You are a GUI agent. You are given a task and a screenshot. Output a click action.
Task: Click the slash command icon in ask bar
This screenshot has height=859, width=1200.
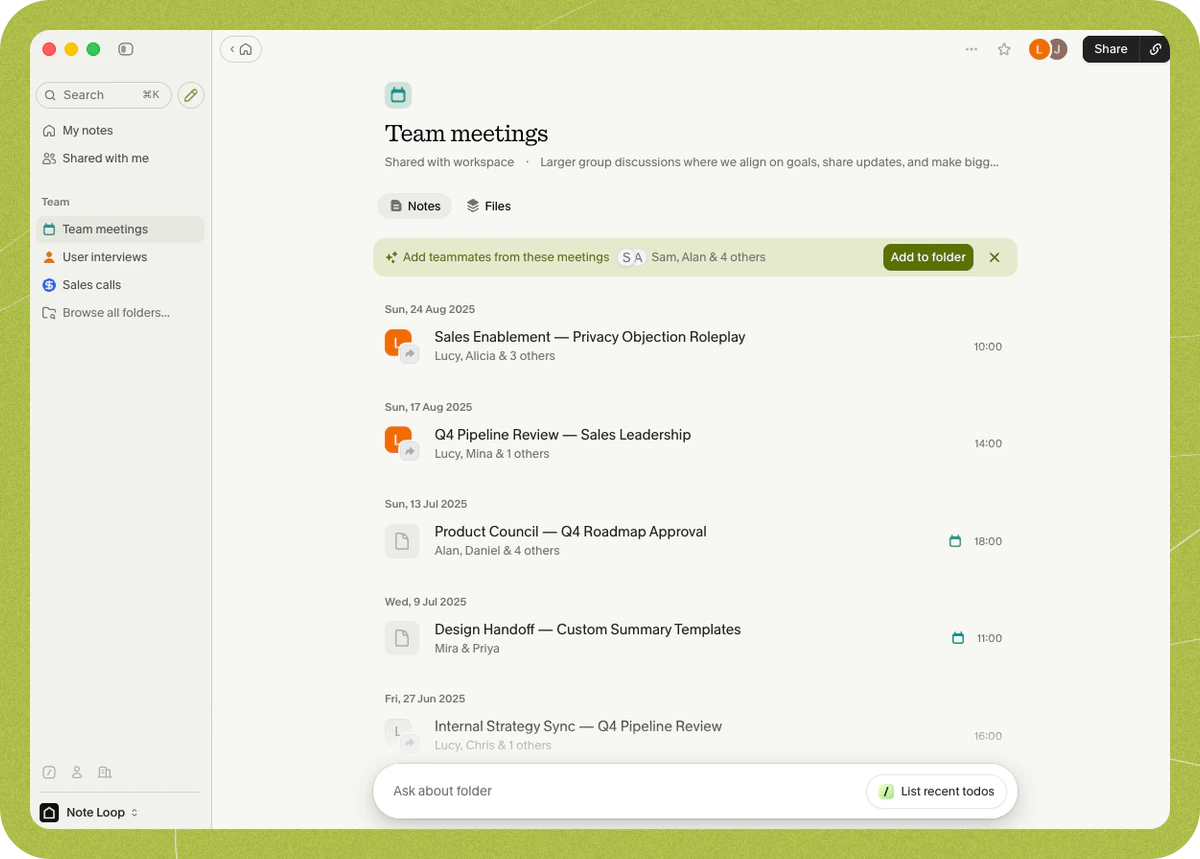[886, 791]
